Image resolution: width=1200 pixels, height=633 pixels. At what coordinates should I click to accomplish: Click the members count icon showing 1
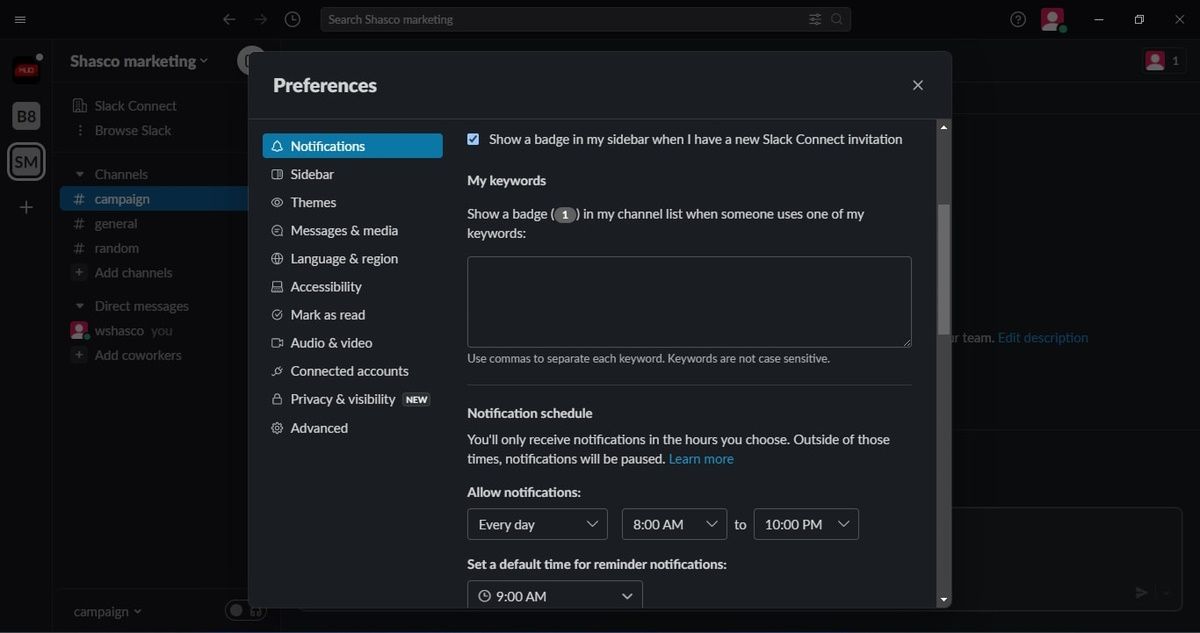tap(1162, 60)
